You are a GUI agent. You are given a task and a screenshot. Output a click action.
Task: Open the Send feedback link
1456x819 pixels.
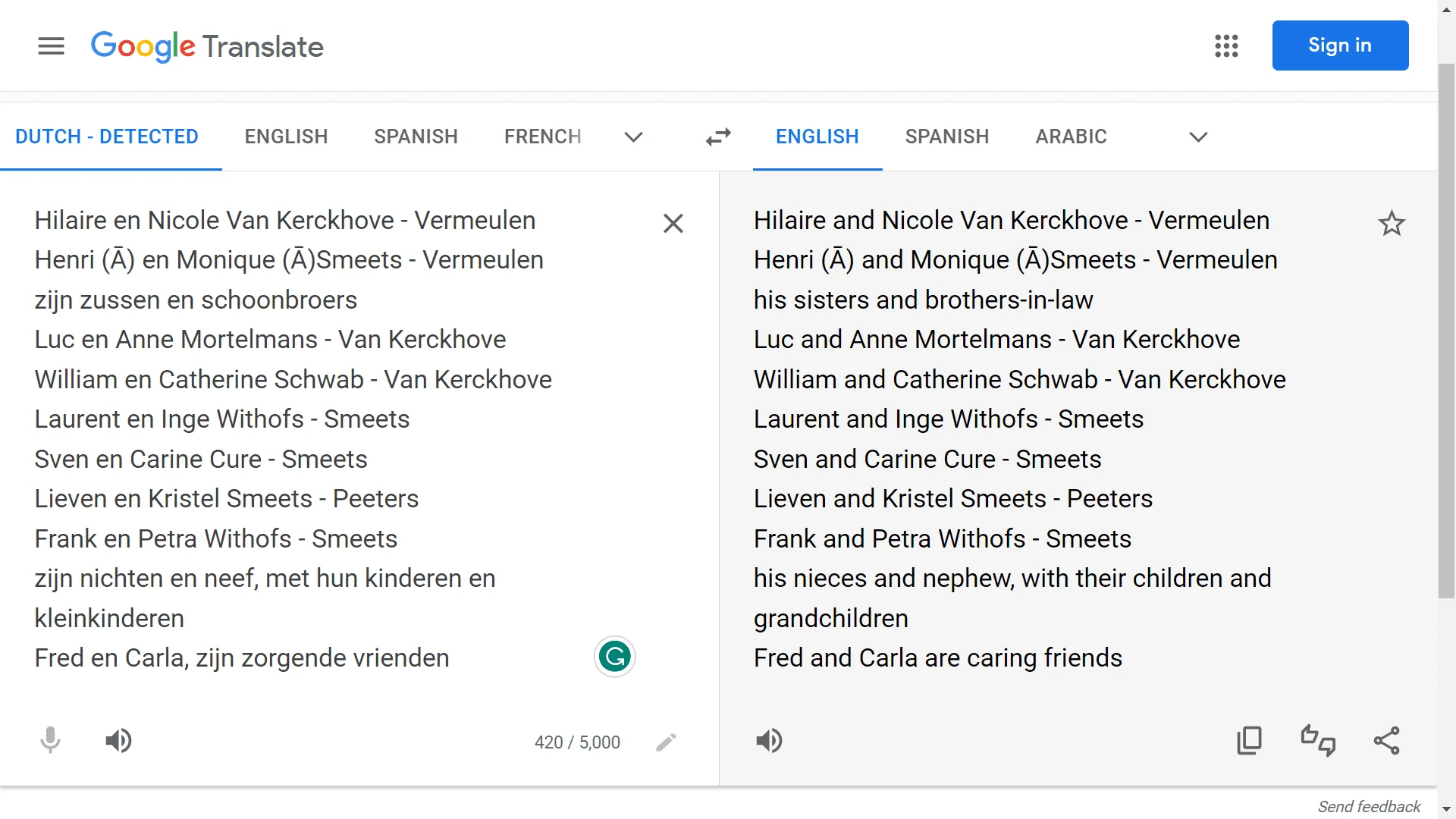coord(1369,806)
